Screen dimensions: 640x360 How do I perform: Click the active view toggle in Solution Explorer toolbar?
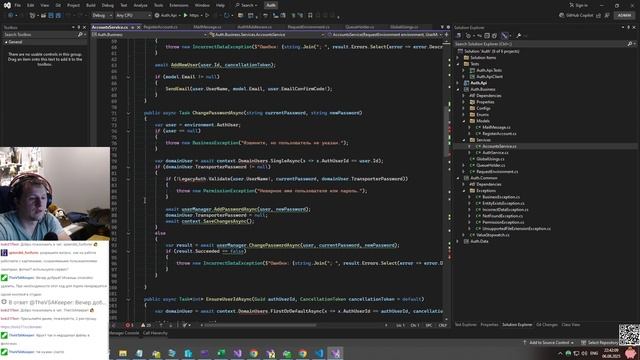pos(505,36)
